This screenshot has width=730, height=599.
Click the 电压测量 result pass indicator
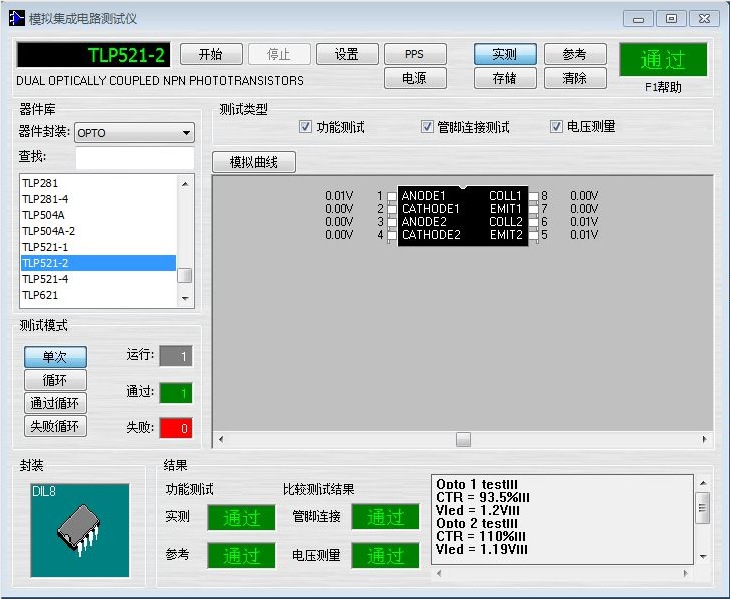(x=385, y=556)
